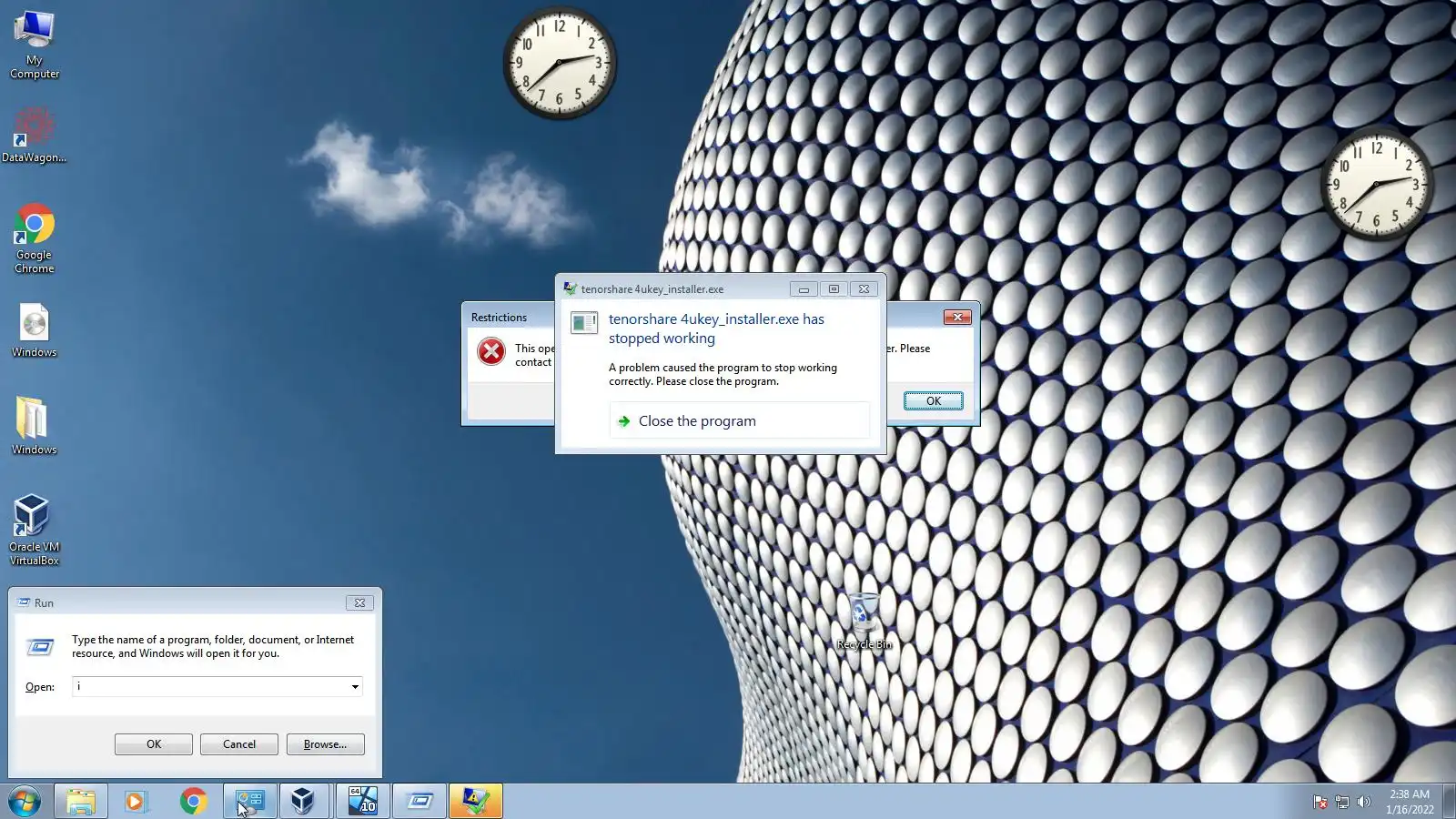Open Windows Explorer from the taskbar

click(81, 802)
